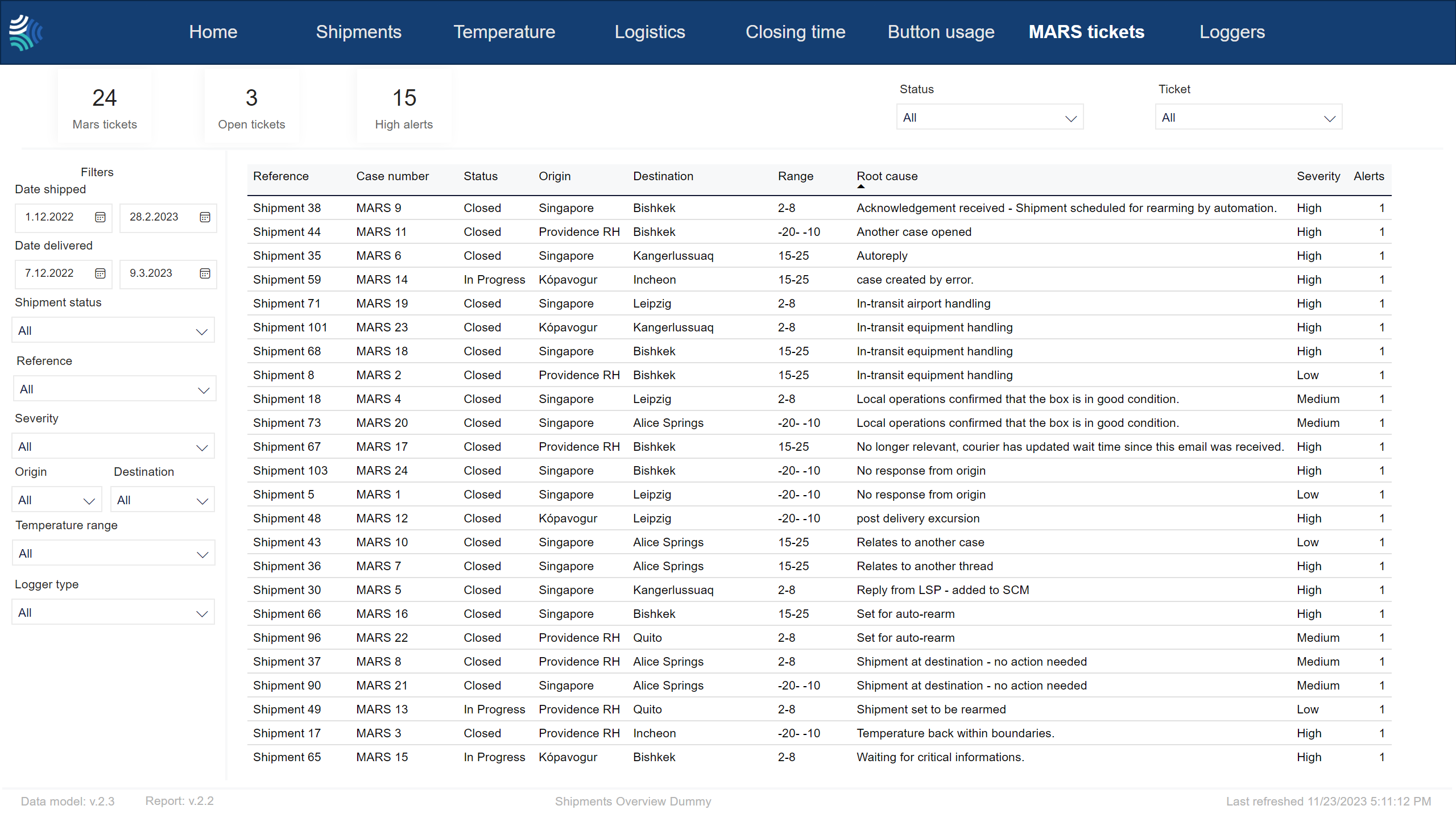Click the Date shipped start field 1.12.2022
This screenshot has height=818, width=1456.
pyautogui.click(x=64, y=217)
